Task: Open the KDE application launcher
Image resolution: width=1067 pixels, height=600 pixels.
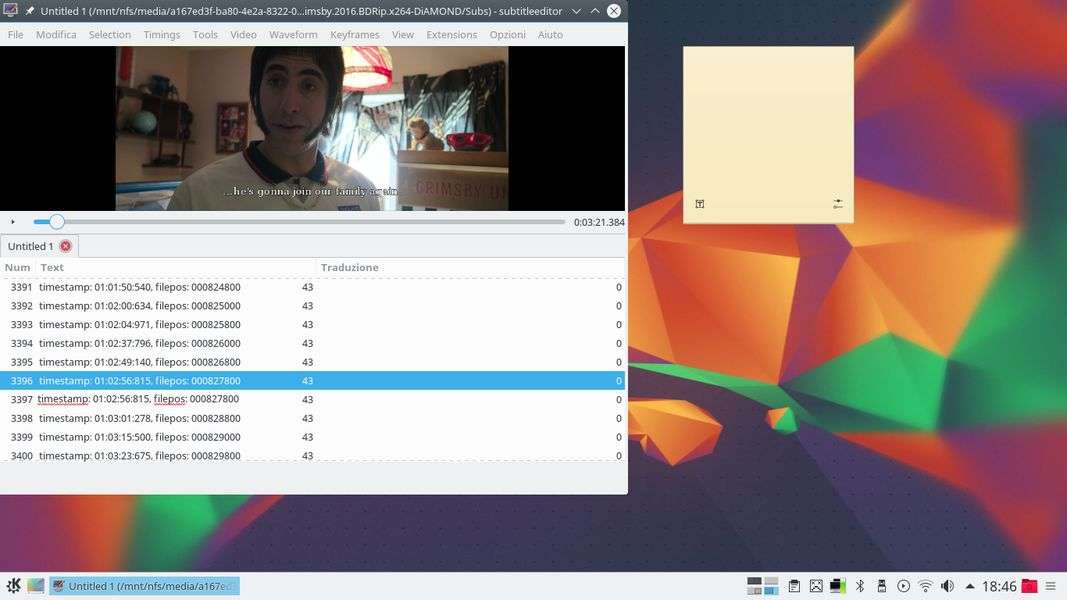Action: (x=14, y=586)
